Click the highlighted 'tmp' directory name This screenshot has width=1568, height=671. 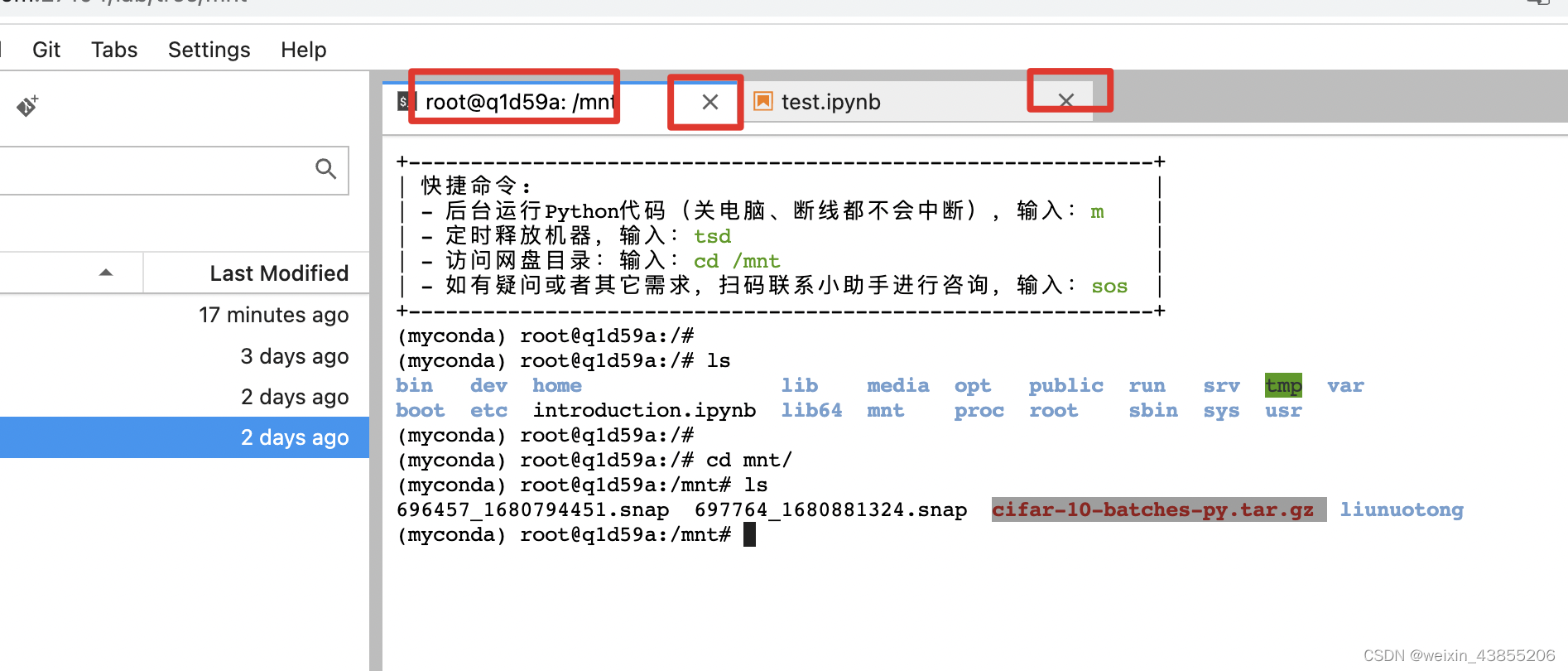point(1283,386)
